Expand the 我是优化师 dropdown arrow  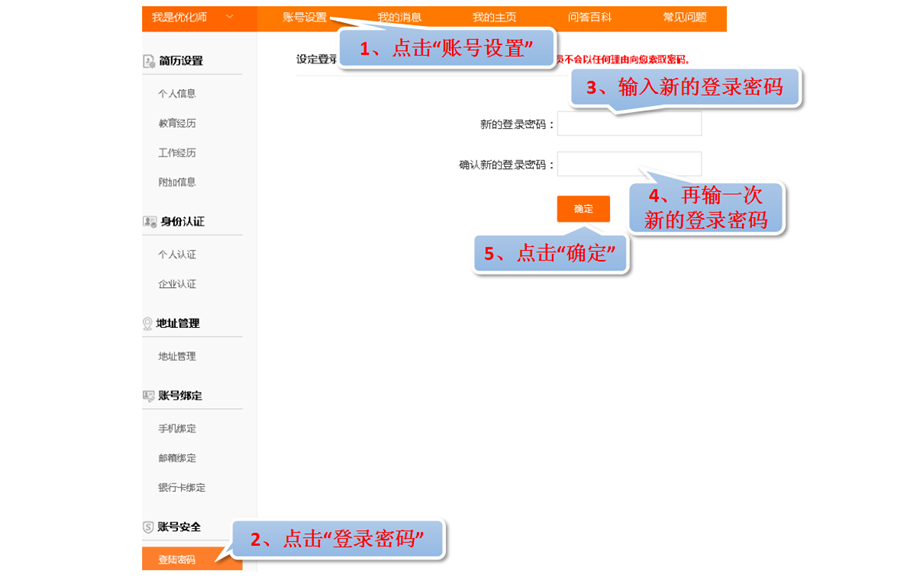click(230, 17)
